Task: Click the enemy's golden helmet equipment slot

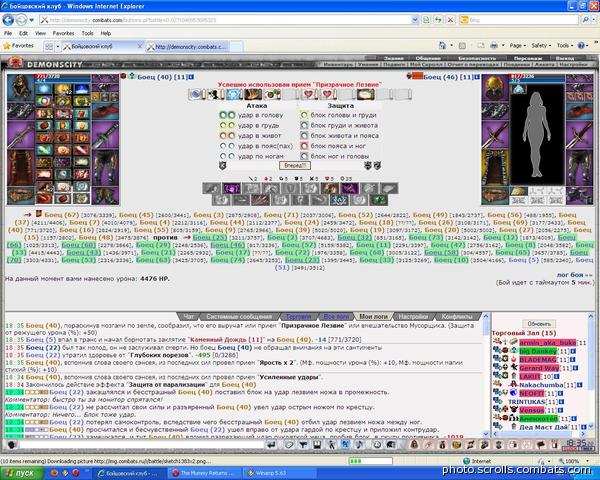Action: pos(494,88)
